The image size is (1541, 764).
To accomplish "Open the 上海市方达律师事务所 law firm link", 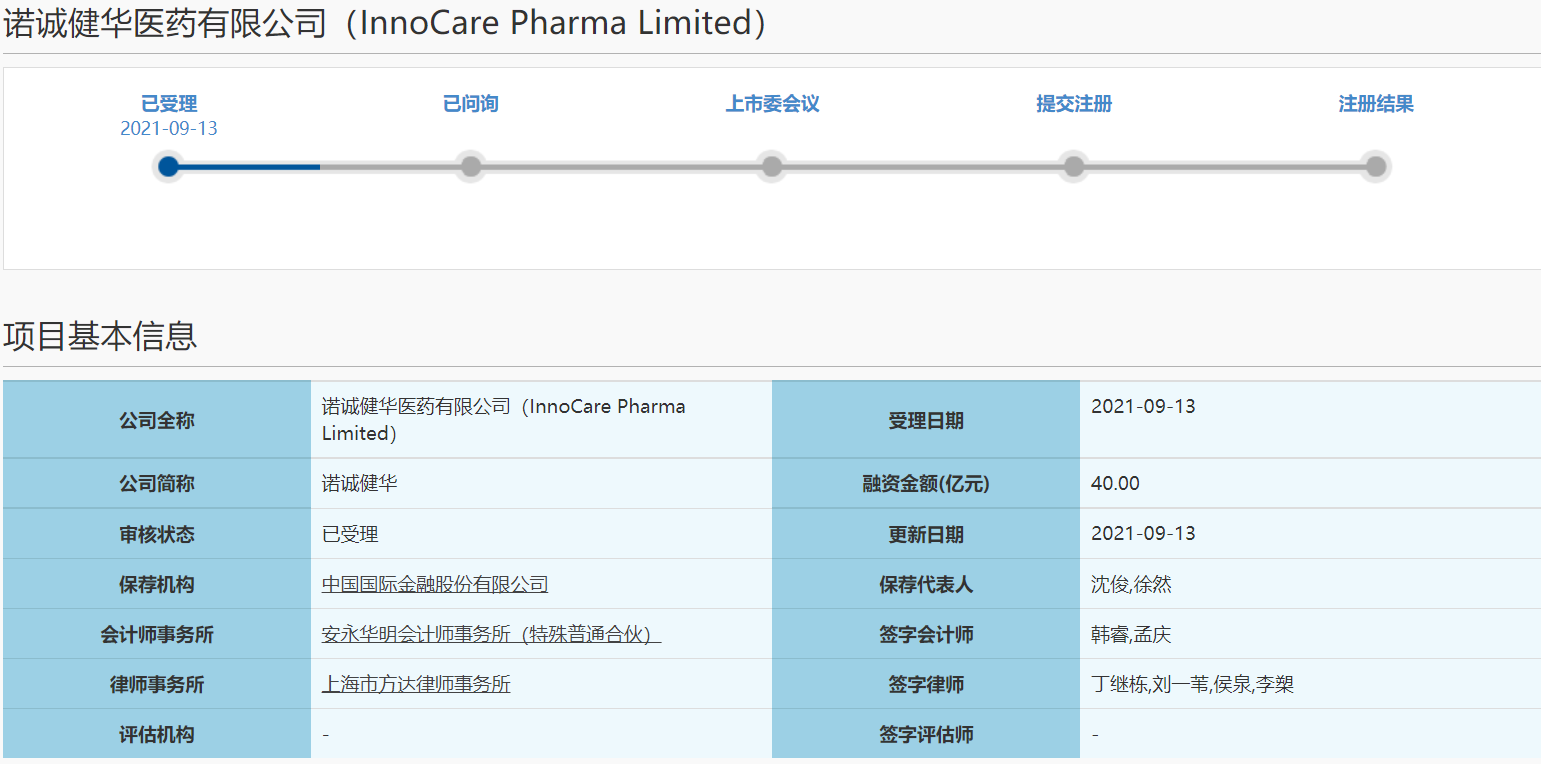I will pyautogui.click(x=416, y=684).
